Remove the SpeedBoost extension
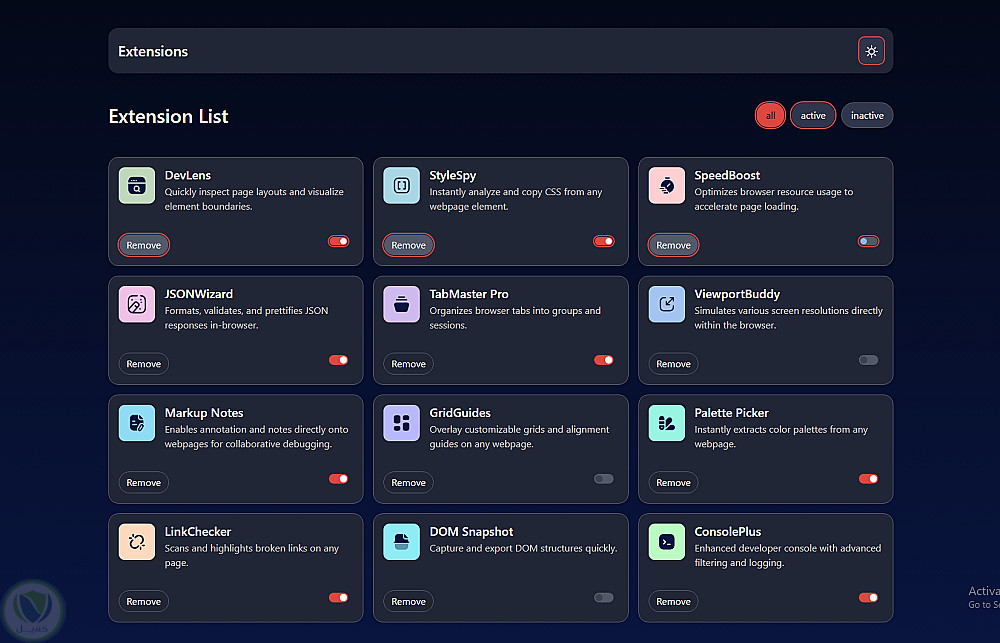This screenshot has height=643, width=1000. pos(673,245)
